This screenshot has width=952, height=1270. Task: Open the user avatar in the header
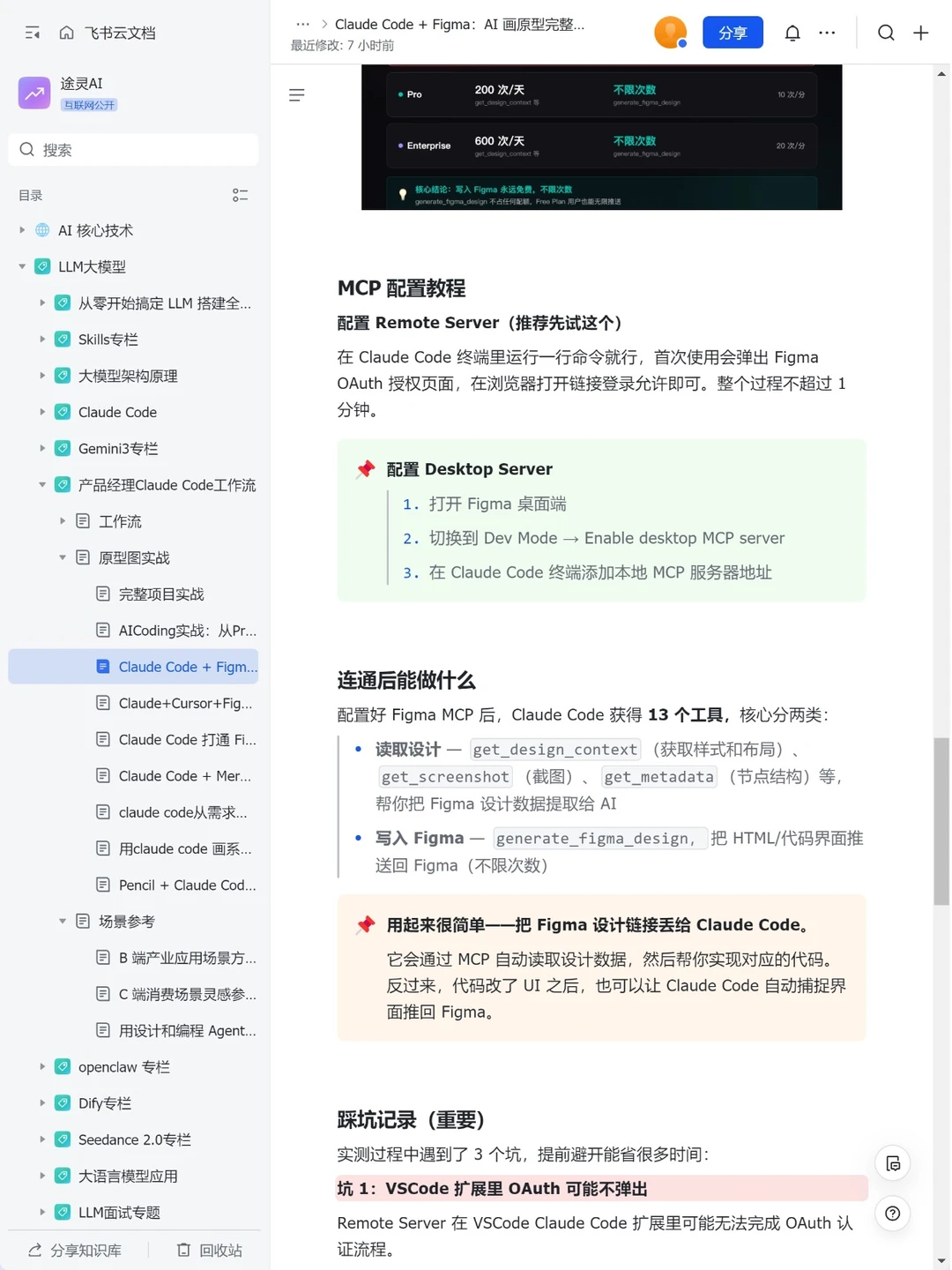[670, 33]
